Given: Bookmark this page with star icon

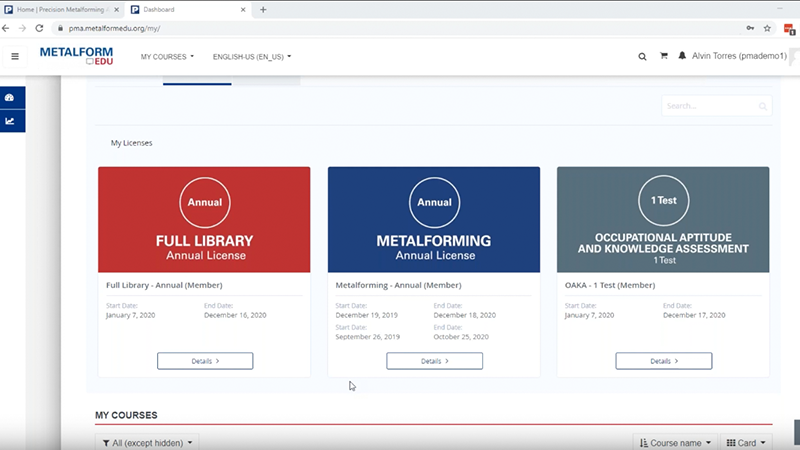Looking at the screenshot, I should coord(767,28).
